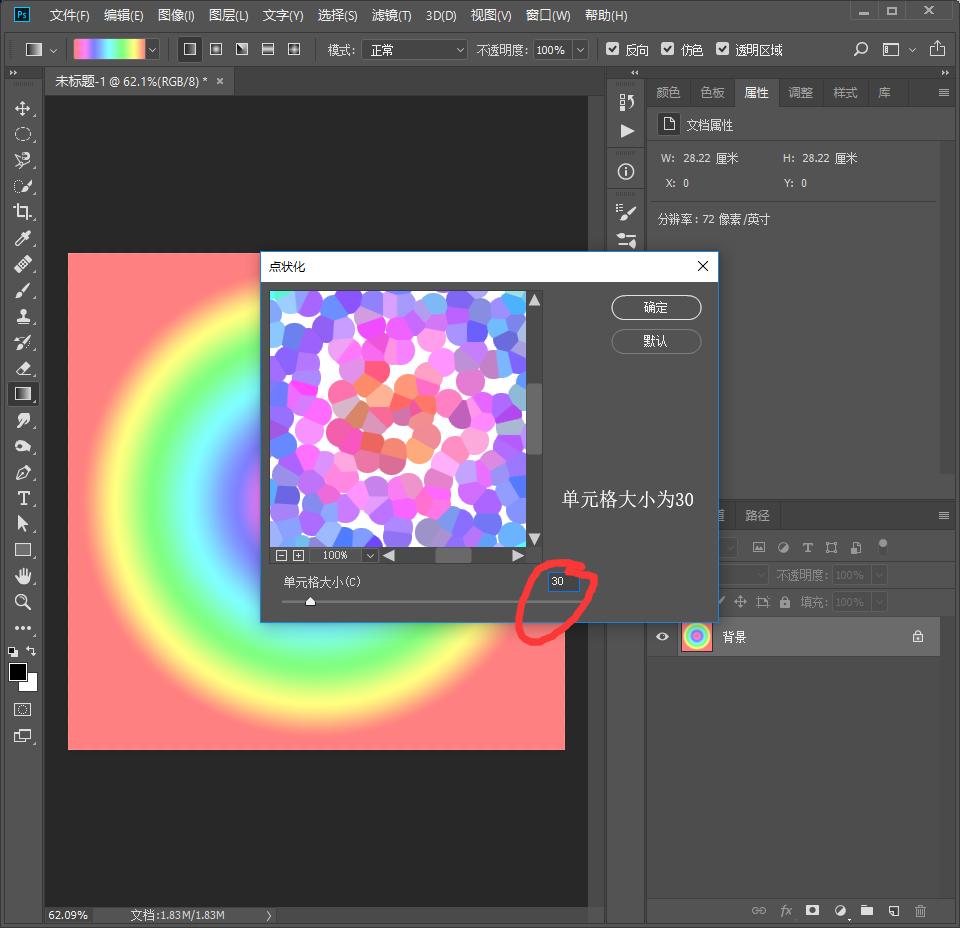Select the Zoom tool in toolbar
Image resolution: width=960 pixels, height=928 pixels.
pyautogui.click(x=22, y=602)
